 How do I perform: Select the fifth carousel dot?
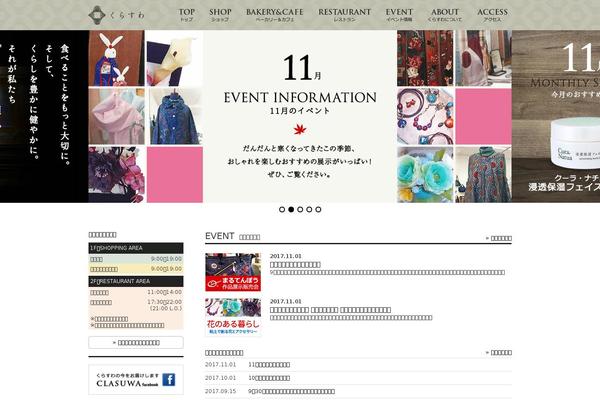tap(318, 209)
